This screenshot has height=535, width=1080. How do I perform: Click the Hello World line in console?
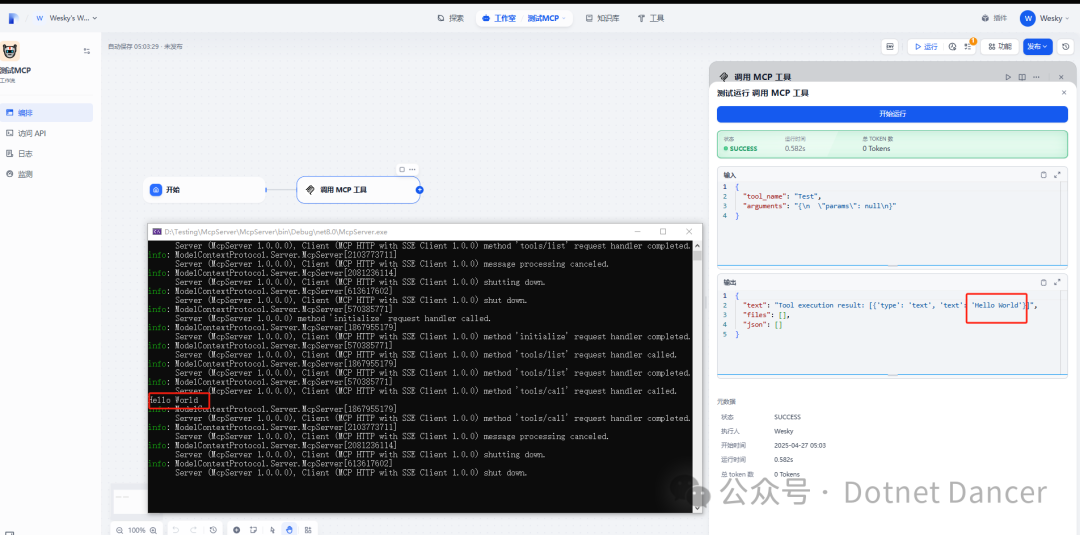pos(174,400)
